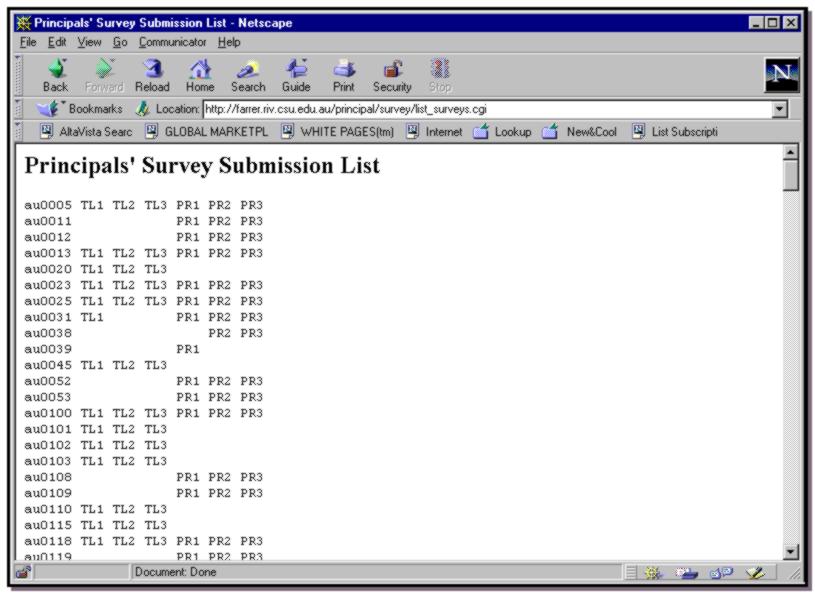Screen dimensions: 815x594
Task: Click the au0100 row identifier
Action: pyautogui.click(x=48, y=413)
